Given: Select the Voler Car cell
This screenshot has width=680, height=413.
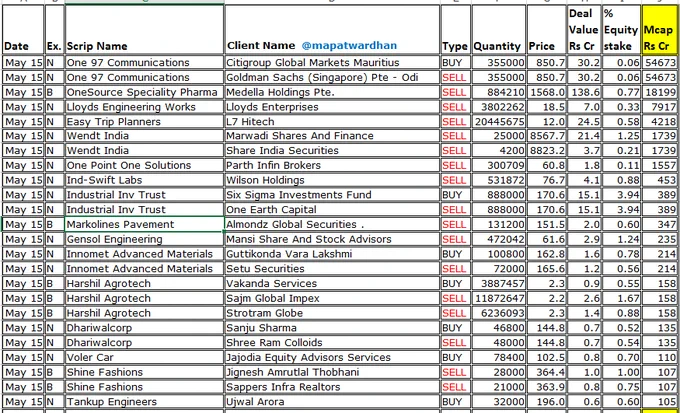Looking at the screenshot, I should point(144,357).
